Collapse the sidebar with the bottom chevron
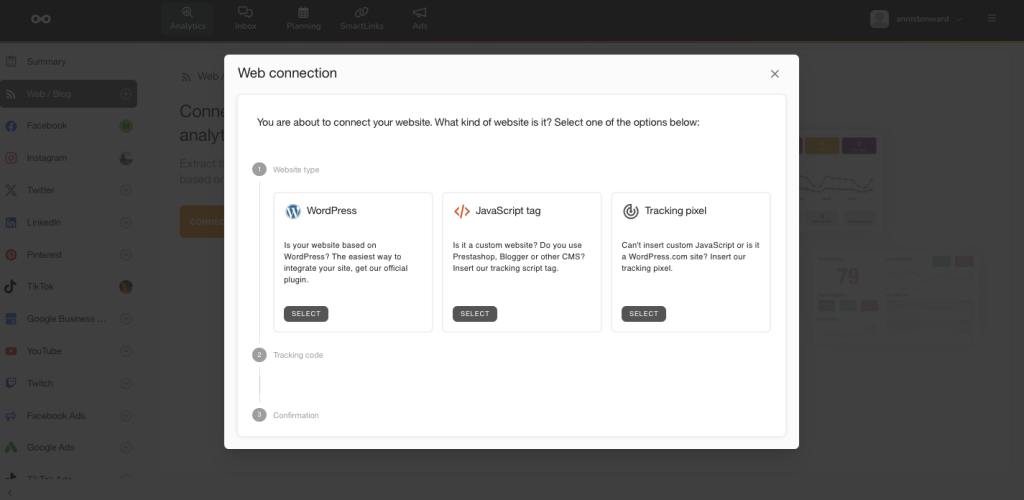The width and height of the screenshot is (1024, 500). (9, 493)
